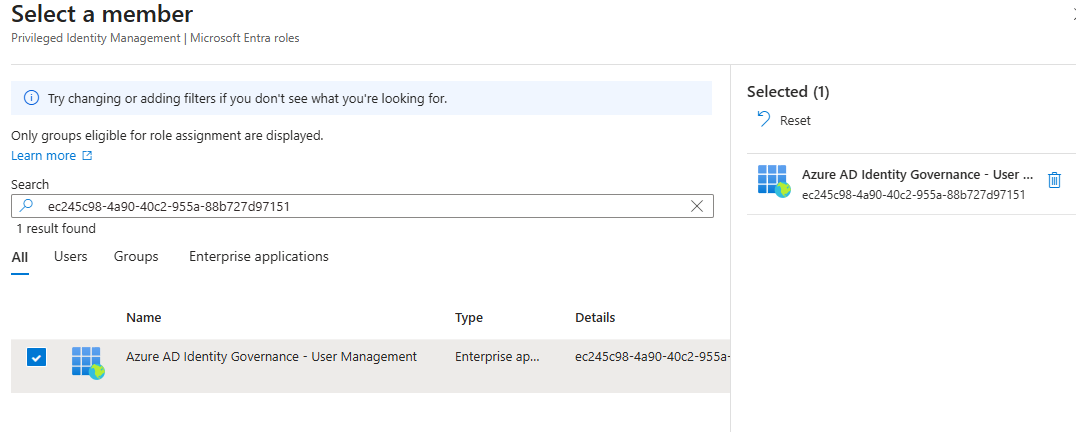Switch to the All tab
This screenshot has width=1076, height=432.
(x=20, y=257)
